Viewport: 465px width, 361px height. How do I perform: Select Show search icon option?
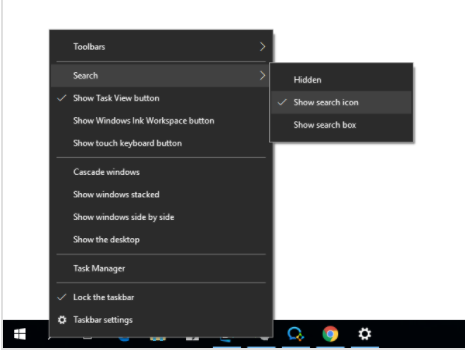pos(341,102)
